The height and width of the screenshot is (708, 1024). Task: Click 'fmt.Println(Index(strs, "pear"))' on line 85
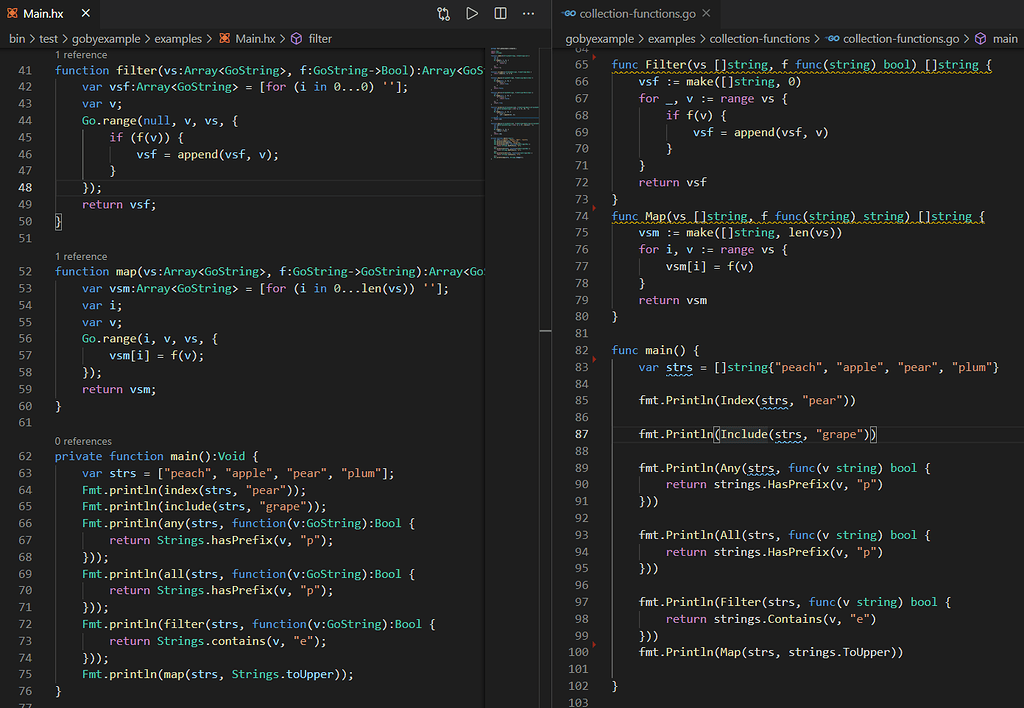click(747, 400)
